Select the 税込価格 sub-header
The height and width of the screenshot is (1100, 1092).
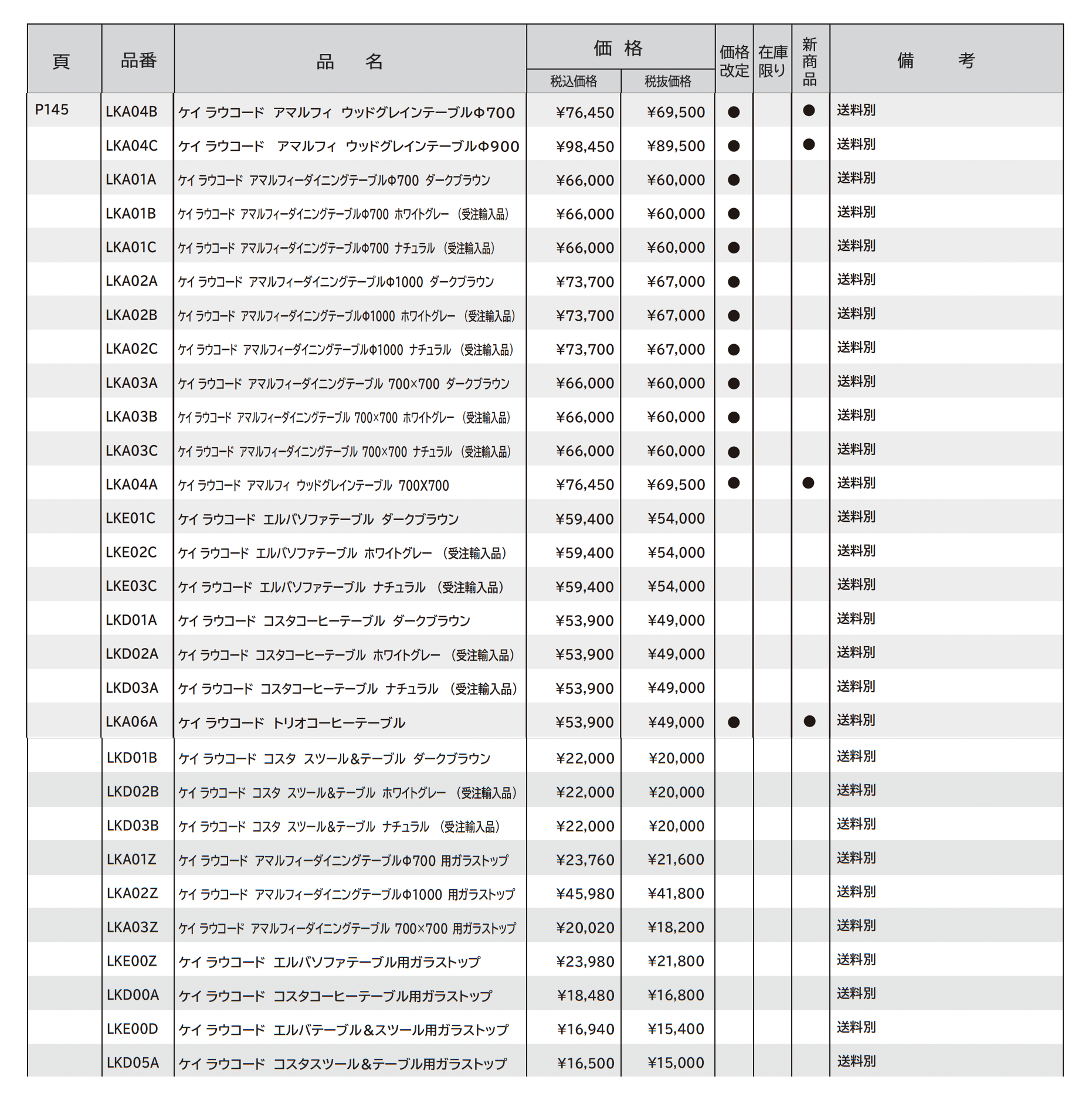click(573, 82)
